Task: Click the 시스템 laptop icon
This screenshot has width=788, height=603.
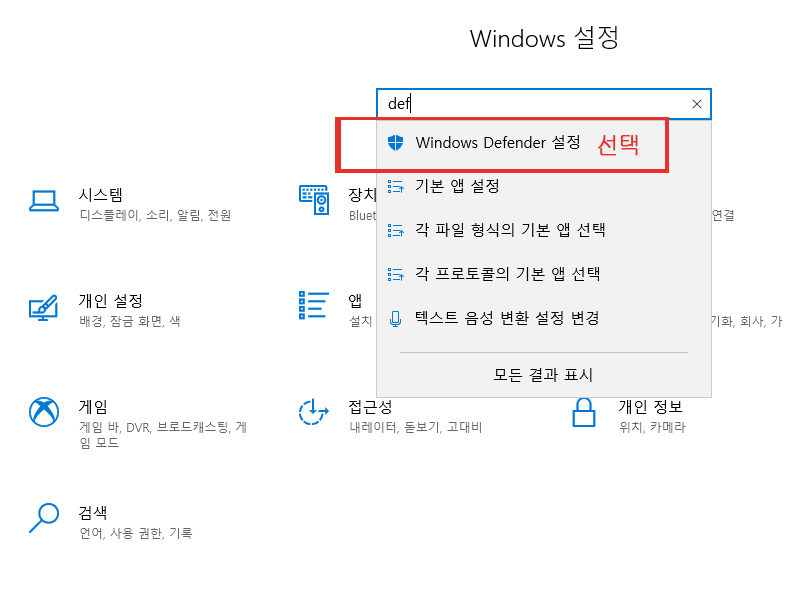Action: point(44,201)
